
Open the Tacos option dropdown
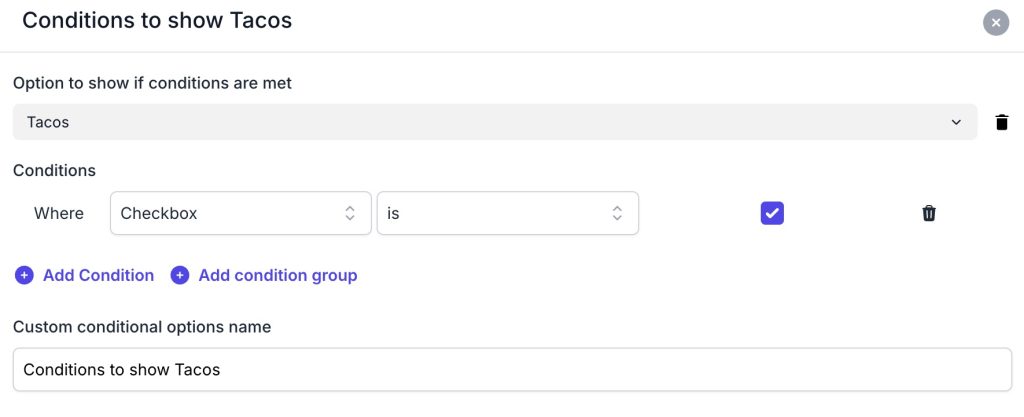click(x=494, y=122)
